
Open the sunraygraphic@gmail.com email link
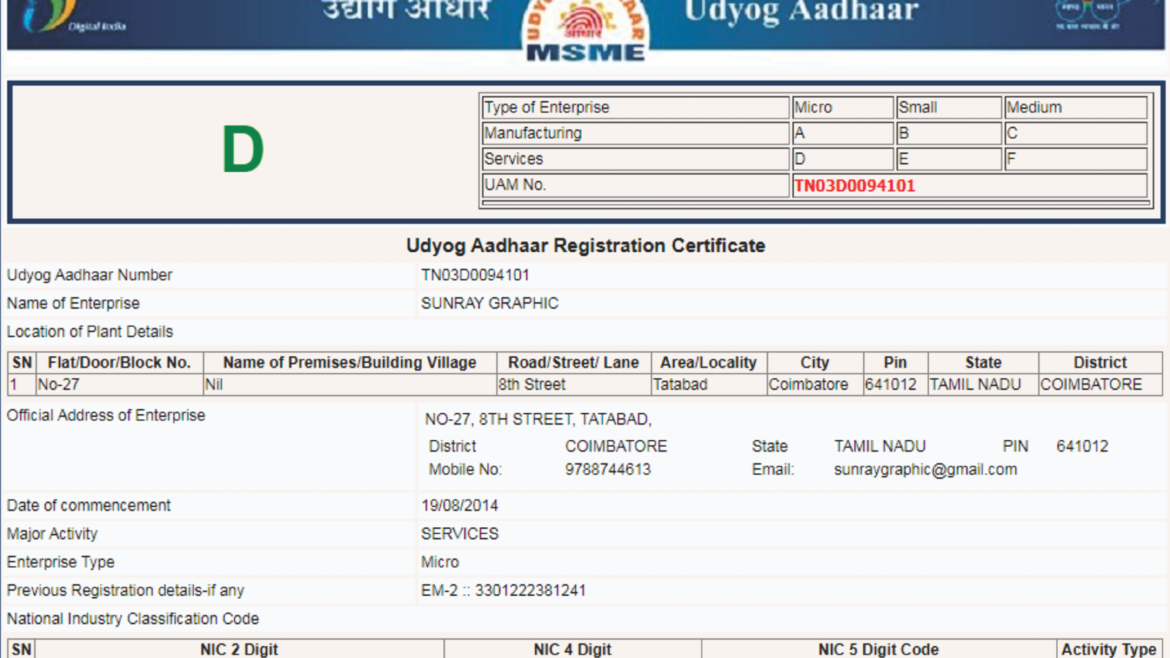tap(924, 469)
